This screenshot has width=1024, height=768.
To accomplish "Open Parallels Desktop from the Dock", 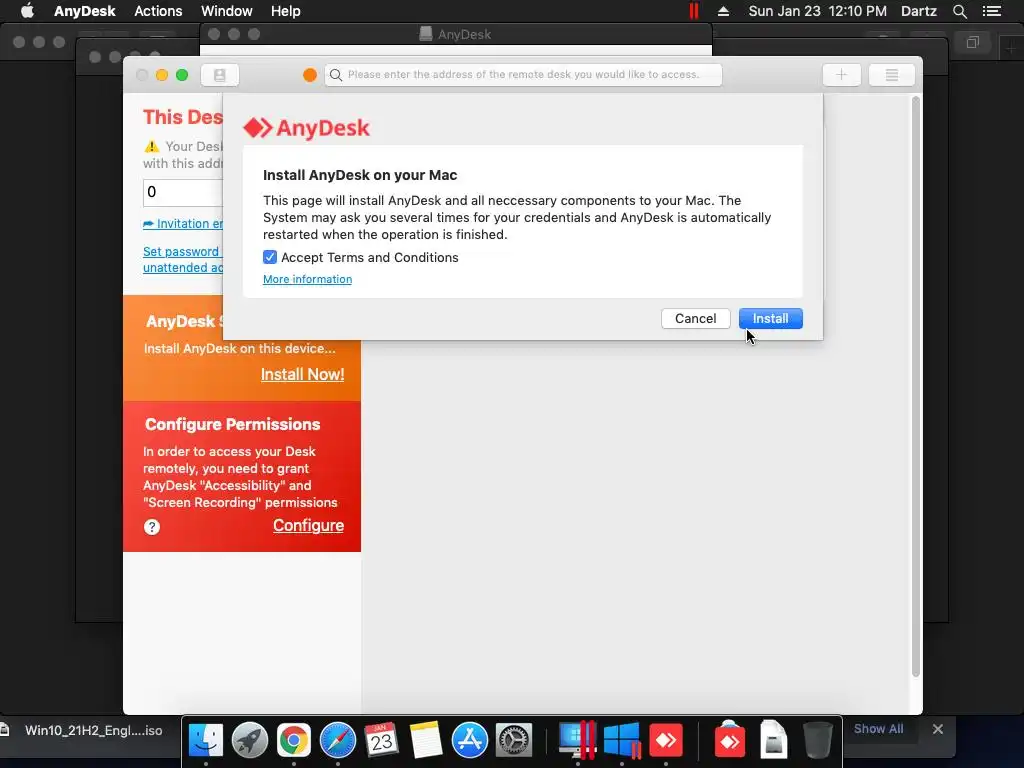I will pos(577,741).
